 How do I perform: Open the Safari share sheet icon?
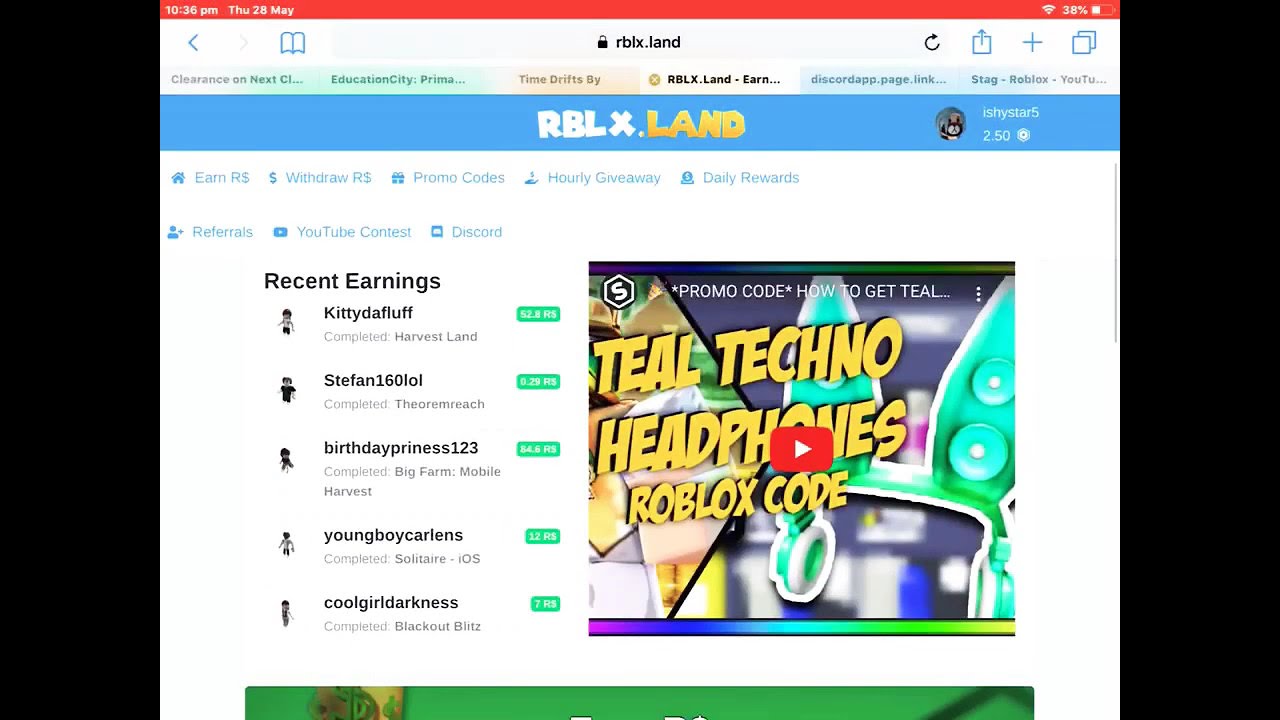(x=982, y=41)
